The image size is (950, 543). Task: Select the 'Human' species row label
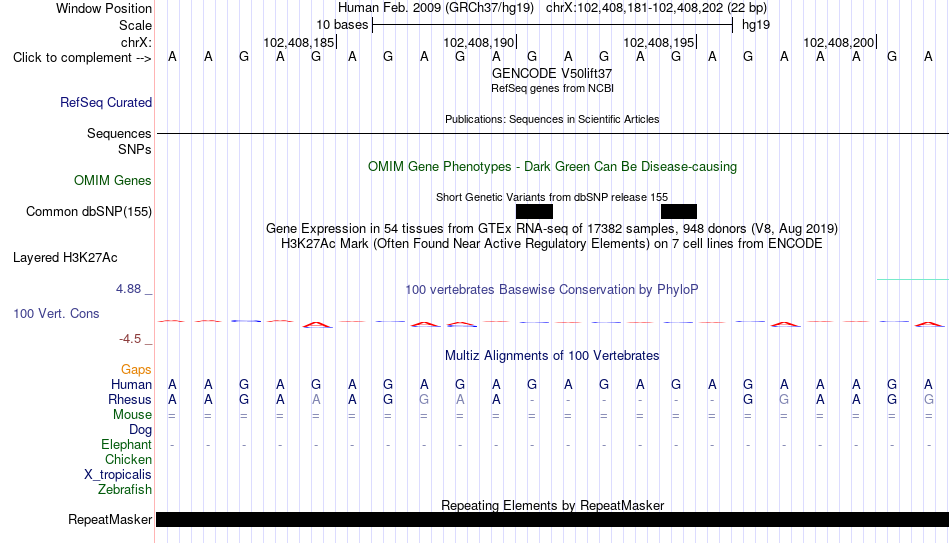pyautogui.click(x=131, y=384)
